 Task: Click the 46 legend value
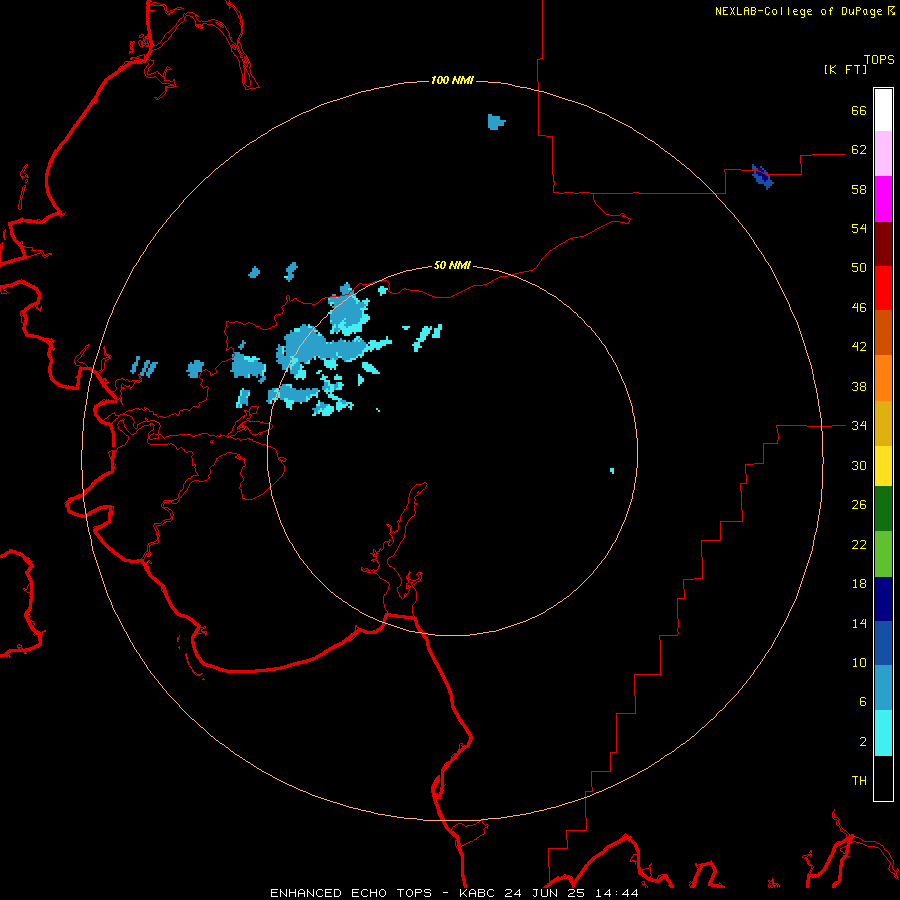[x=859, y=308]
